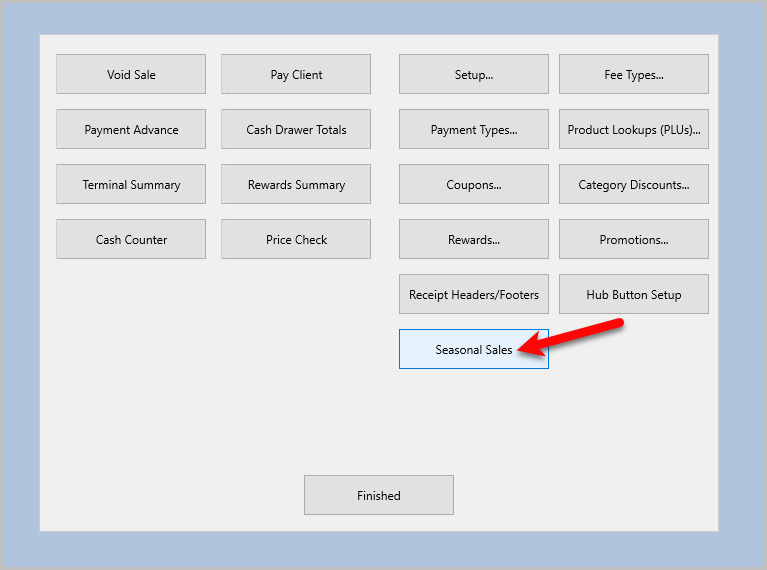The height and width of the screenshot is (570, 767).
Task: Click the Price Check button
Action: (x=296, y=239)
